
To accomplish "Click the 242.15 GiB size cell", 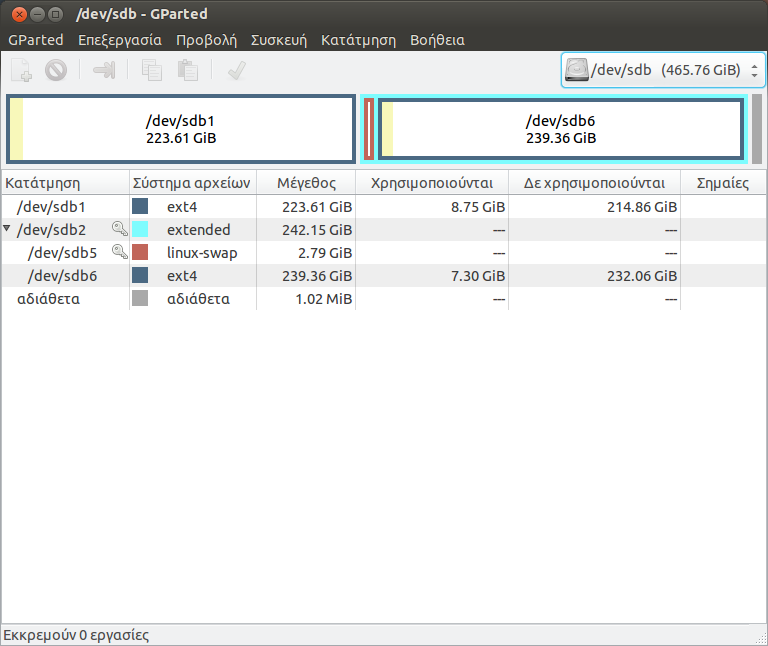I will 317,230.
